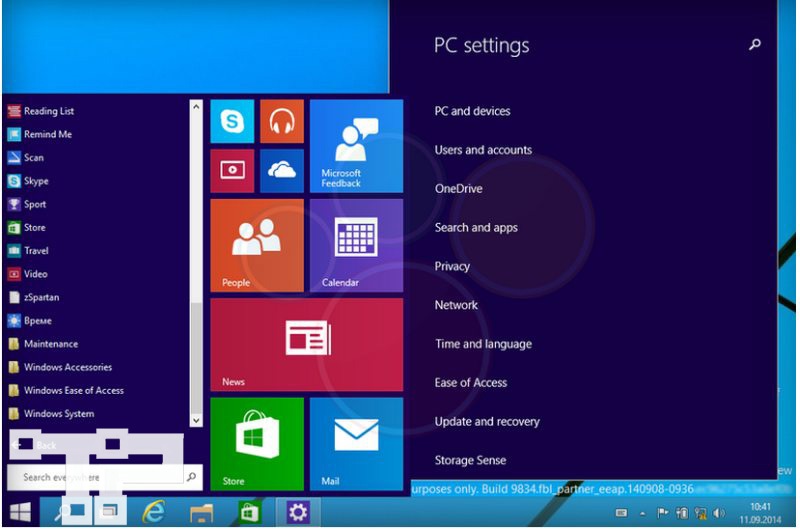This screenshot has height=530, width=800.
Task: Open Privacy settings
Action: [452, 266]
